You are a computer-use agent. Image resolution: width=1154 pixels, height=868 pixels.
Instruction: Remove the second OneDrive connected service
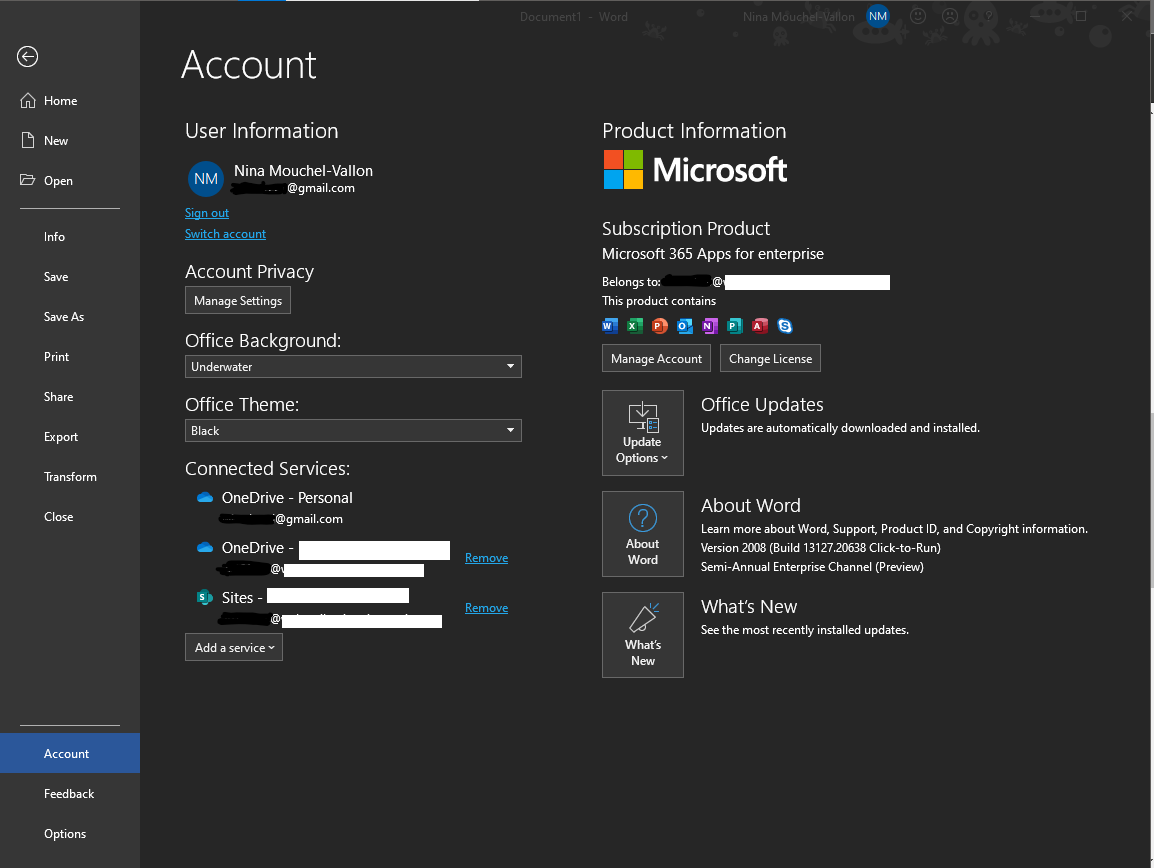coord(486,558)
